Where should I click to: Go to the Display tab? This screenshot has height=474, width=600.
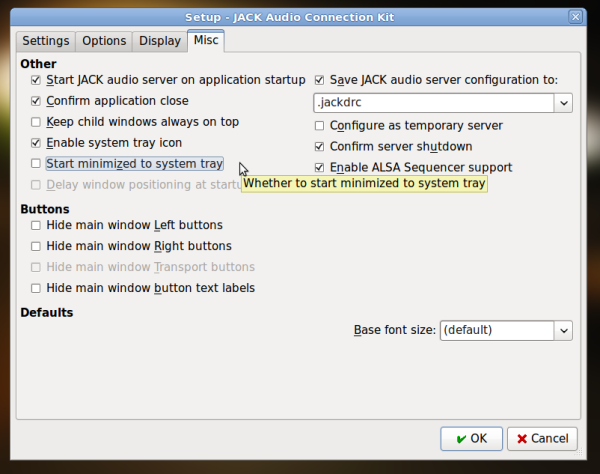point(160,41)
